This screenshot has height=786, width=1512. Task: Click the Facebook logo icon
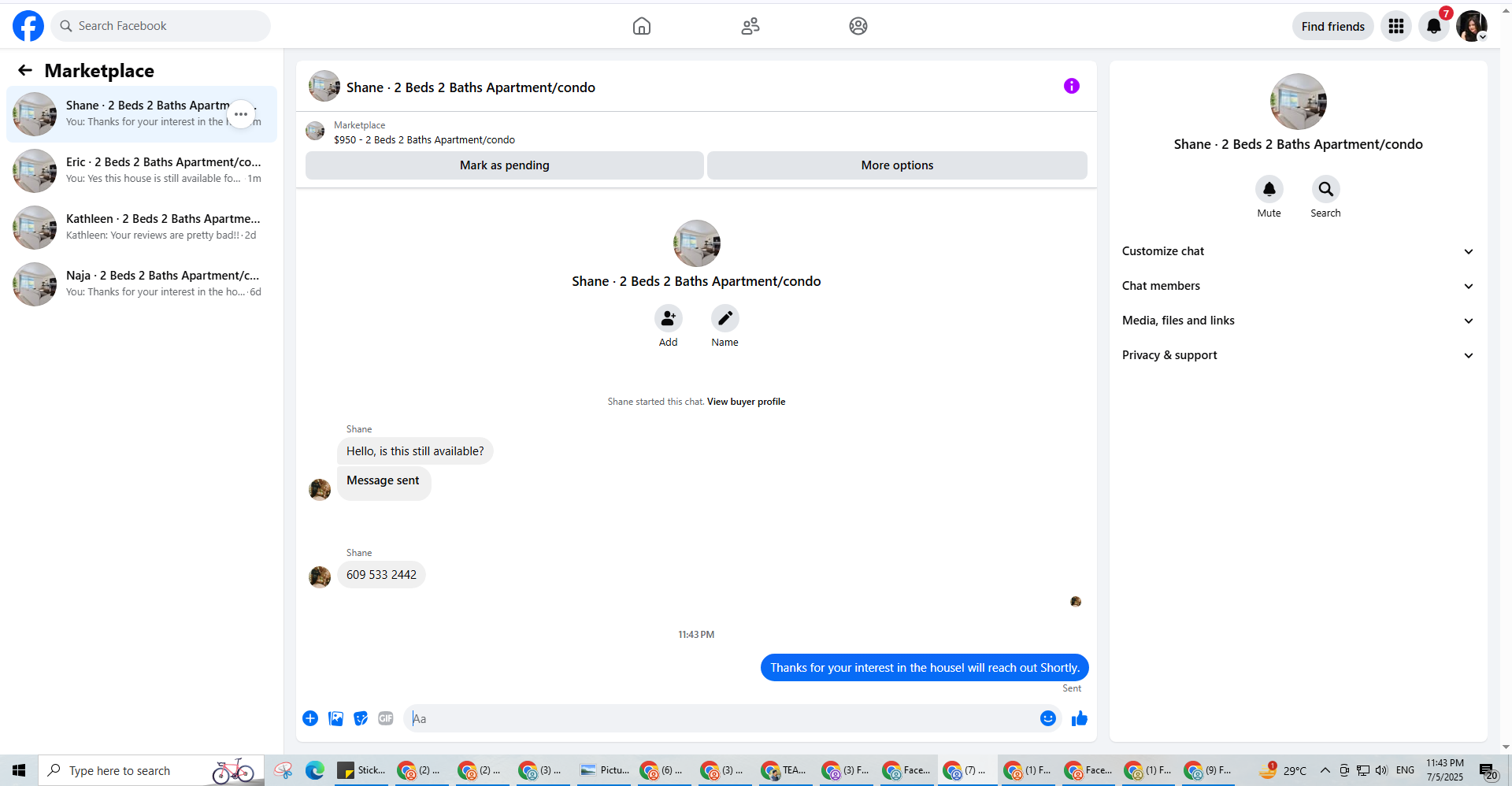pyautogui.click(x=28, y=26)
